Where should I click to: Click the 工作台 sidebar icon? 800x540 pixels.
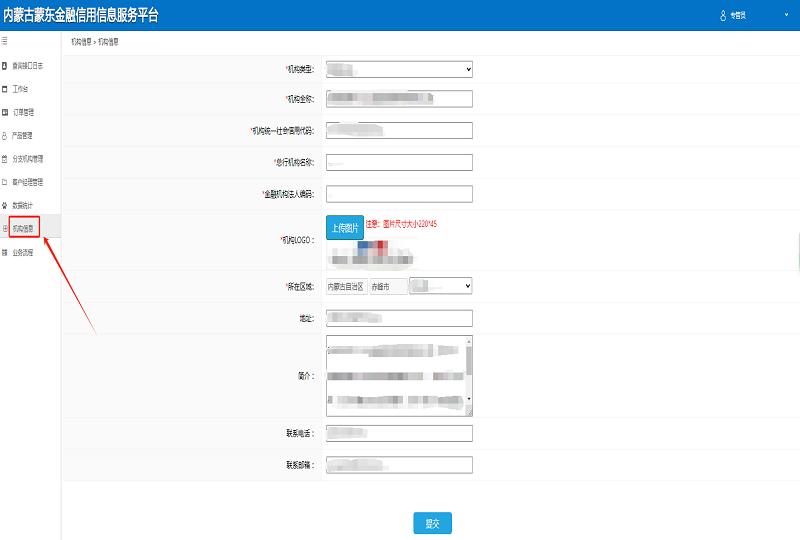[x=5, y=89]
